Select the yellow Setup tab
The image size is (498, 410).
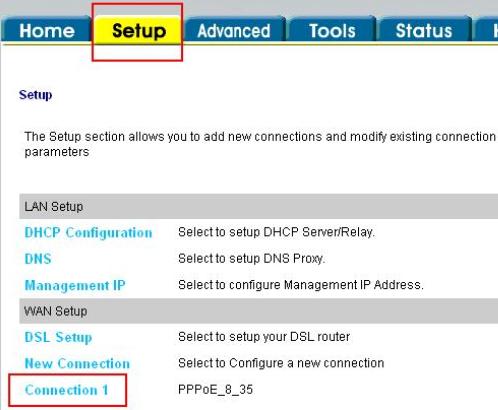(x=138, y=30)
